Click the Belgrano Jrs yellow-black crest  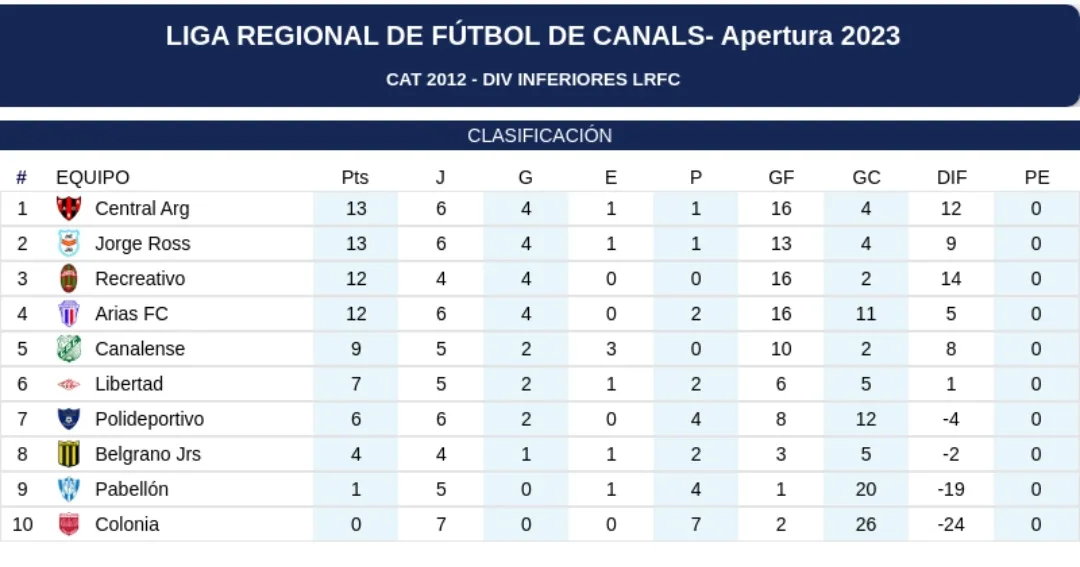pyautogui.click(x=68, y=454)
